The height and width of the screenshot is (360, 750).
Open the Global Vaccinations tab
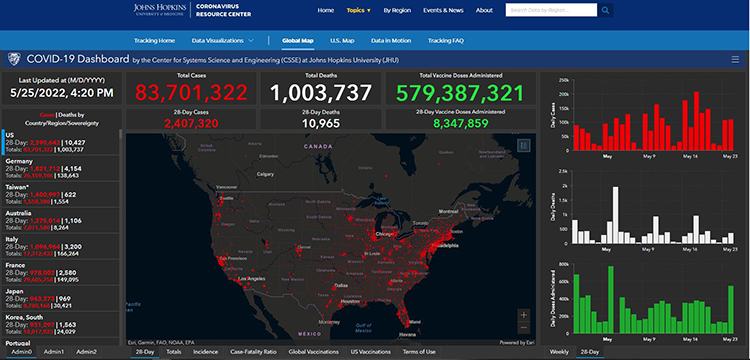pos(313,352)
